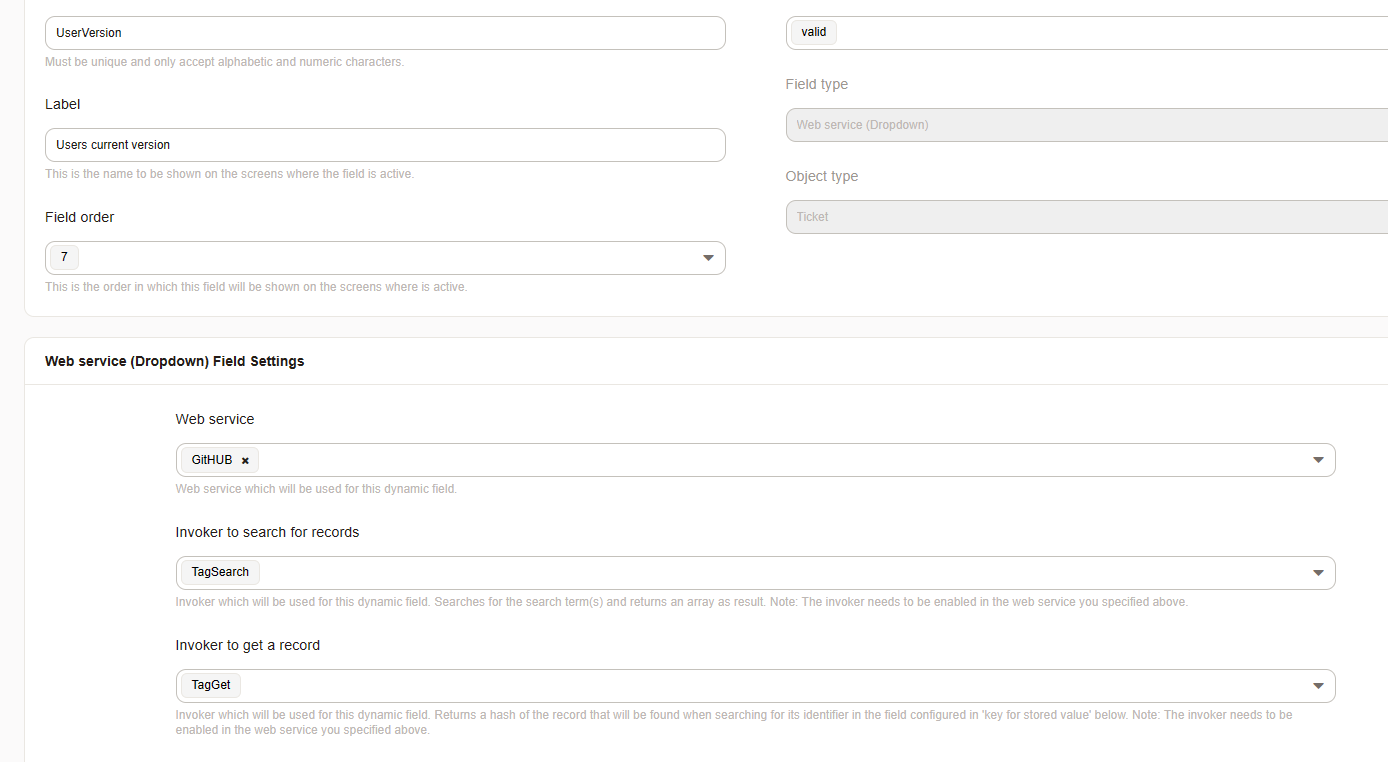The height and width of the screenshot is (762, 1388).
Task: Open the get-record invoker dropdown arrow
Action: point(1317,686)
